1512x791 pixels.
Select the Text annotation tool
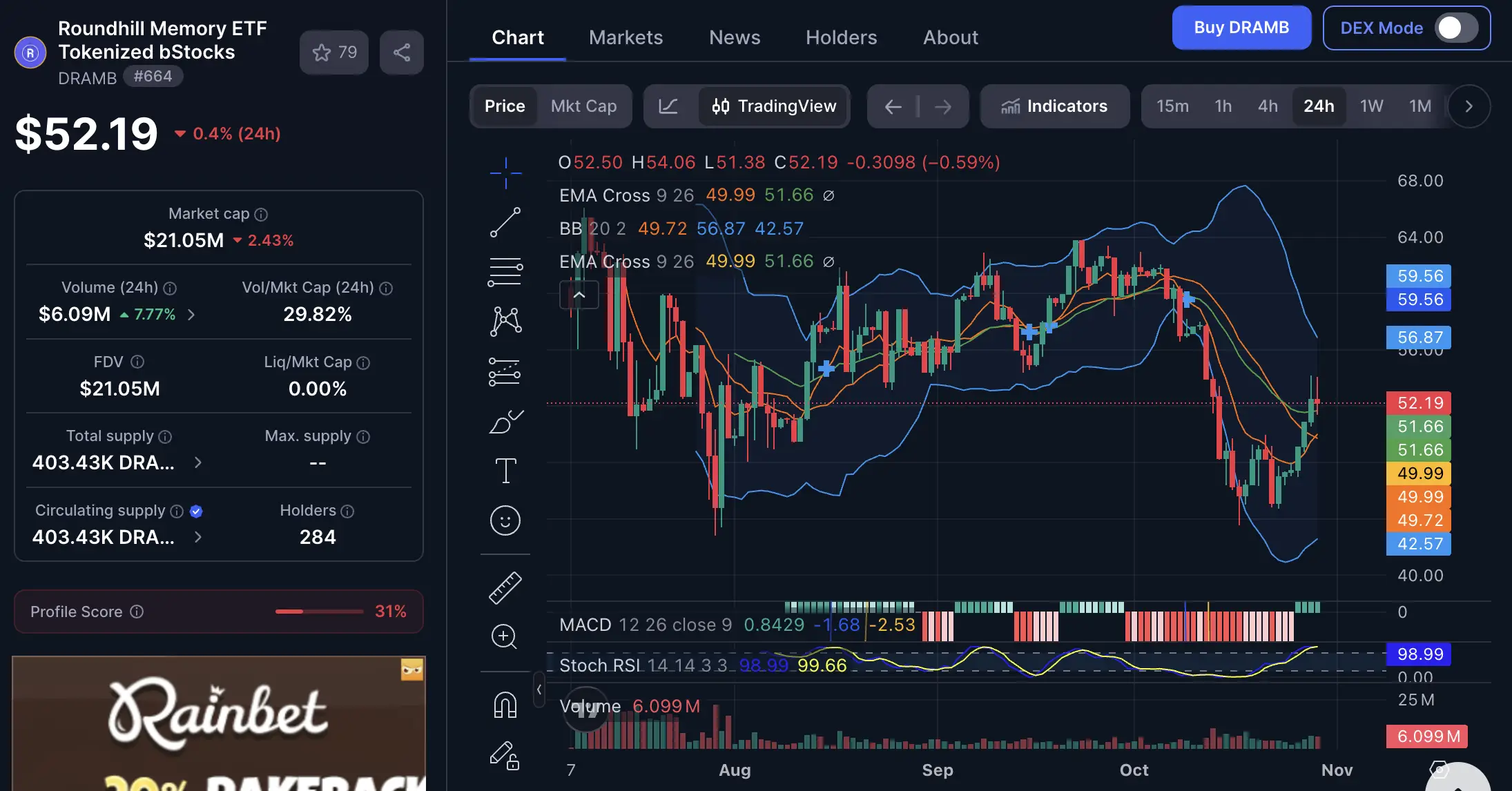pos(505,471)
